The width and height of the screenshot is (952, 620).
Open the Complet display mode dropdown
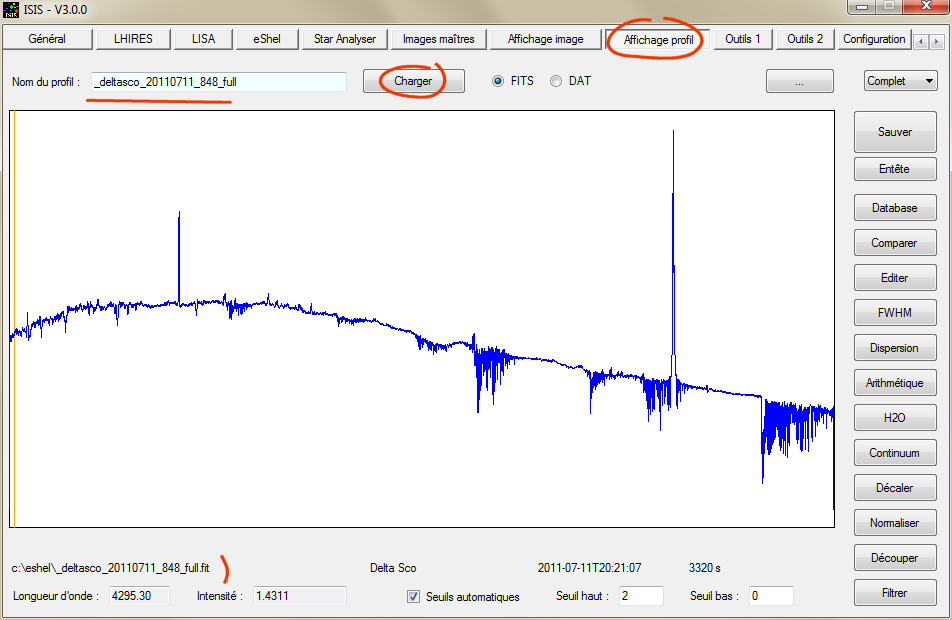[899, 80]
